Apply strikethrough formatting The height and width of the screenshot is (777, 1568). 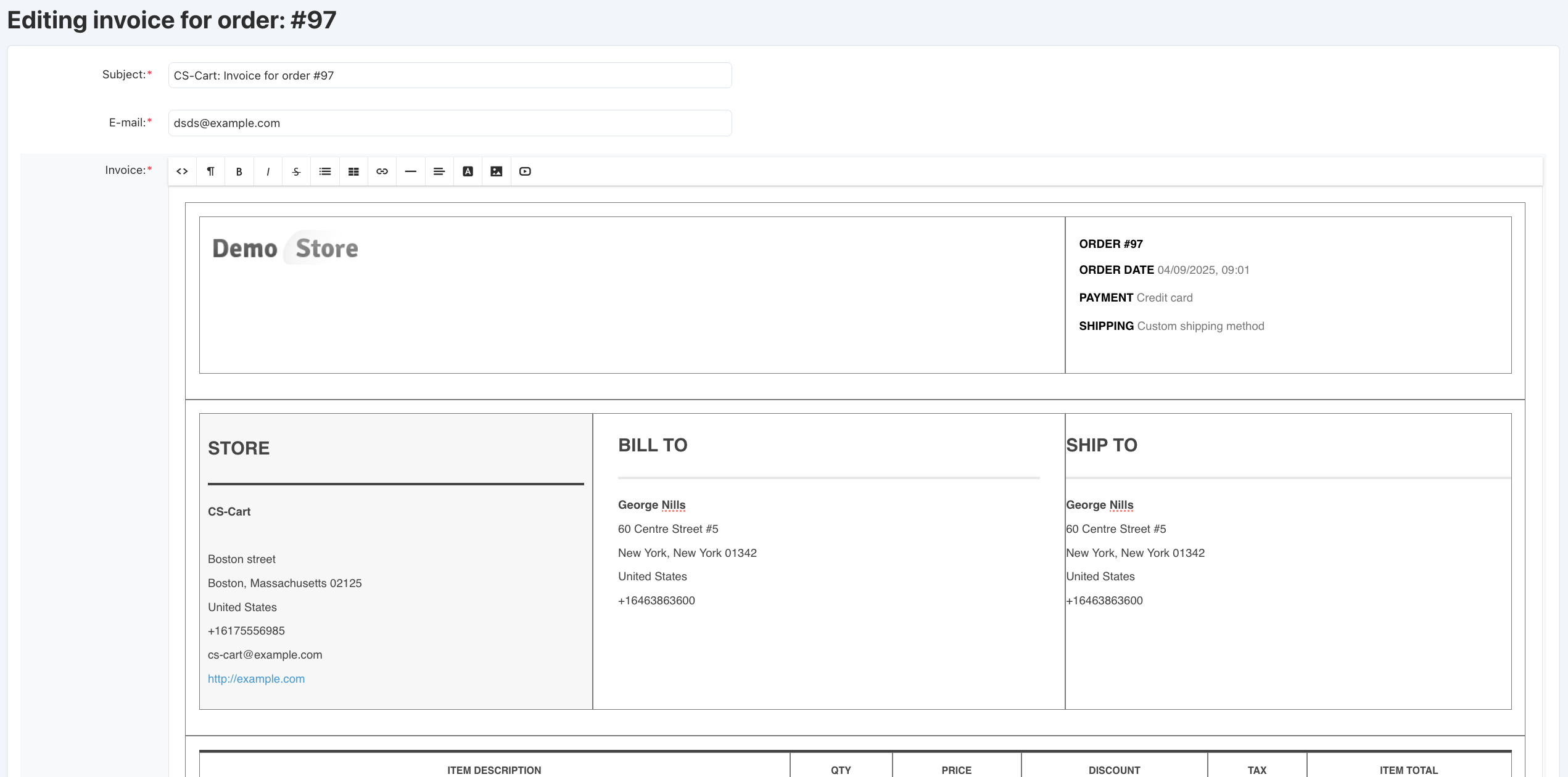(x=296, y=171)
